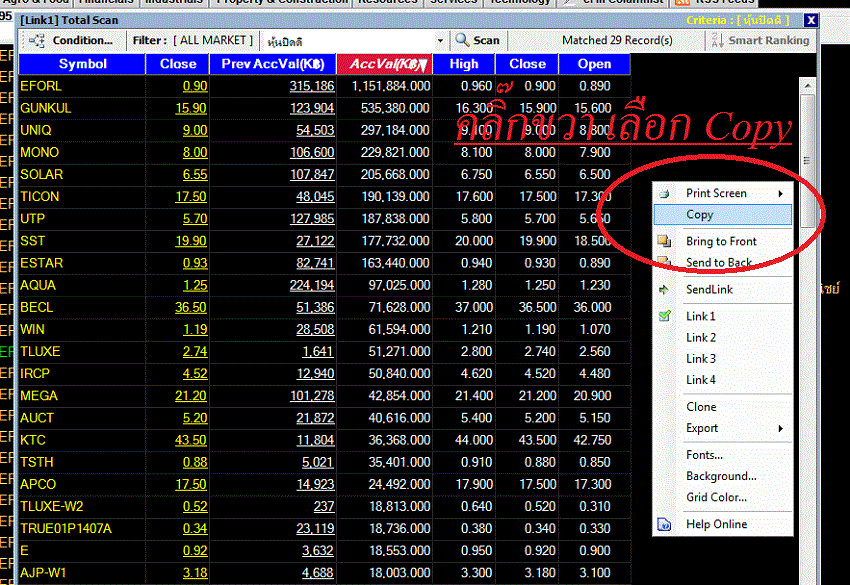Sort by the Prev AccVal column header
Viewport: 850px width, 585px height.
pyautogui.click(x=273, y=64)
